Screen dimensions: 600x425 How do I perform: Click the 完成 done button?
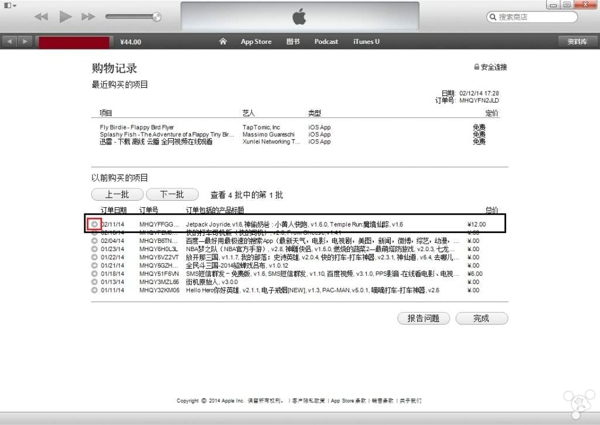(x=482, y=318)
